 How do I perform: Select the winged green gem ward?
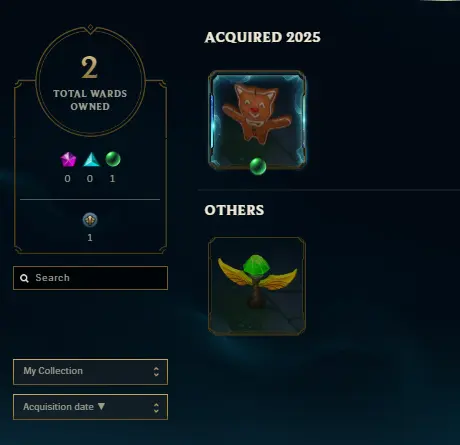257,286
